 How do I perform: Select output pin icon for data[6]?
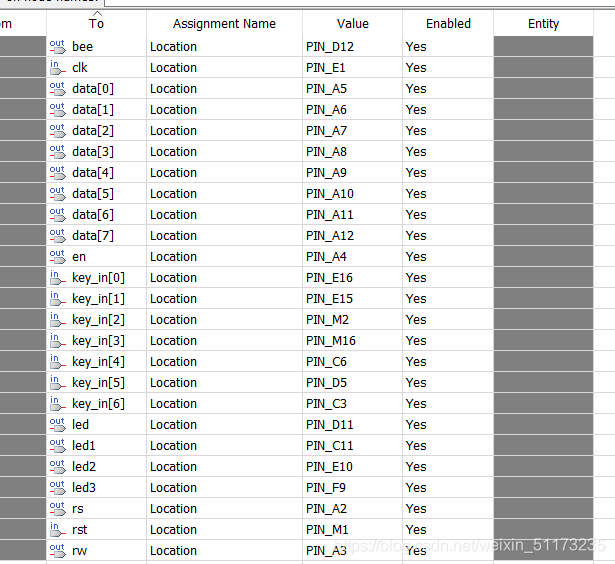point(58,215)
